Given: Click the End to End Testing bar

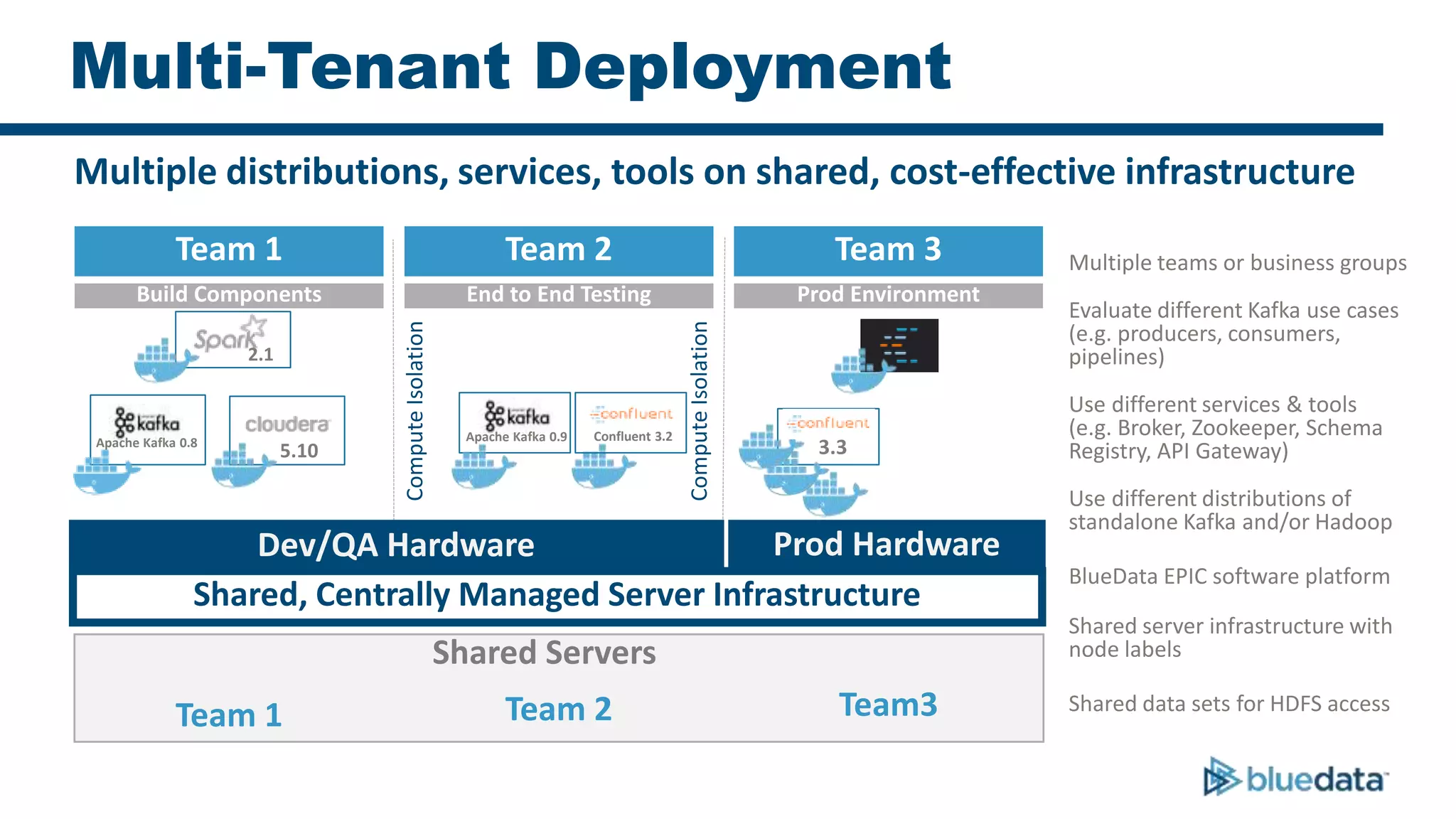Looking at the screenshot, I should pyautogui.click(x=559, y=295).
